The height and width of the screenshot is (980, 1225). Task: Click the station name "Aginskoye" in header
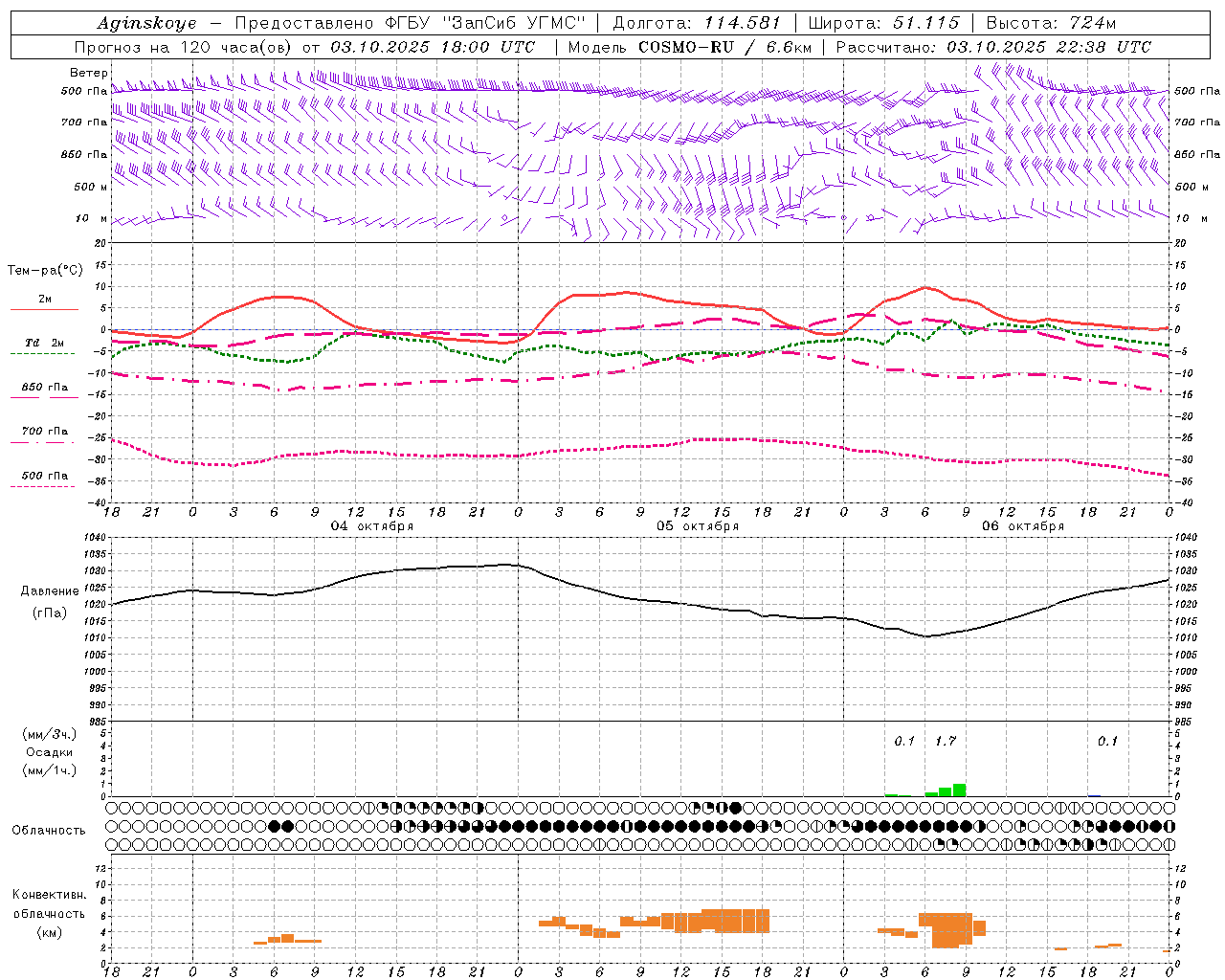[x=146, y=23]
